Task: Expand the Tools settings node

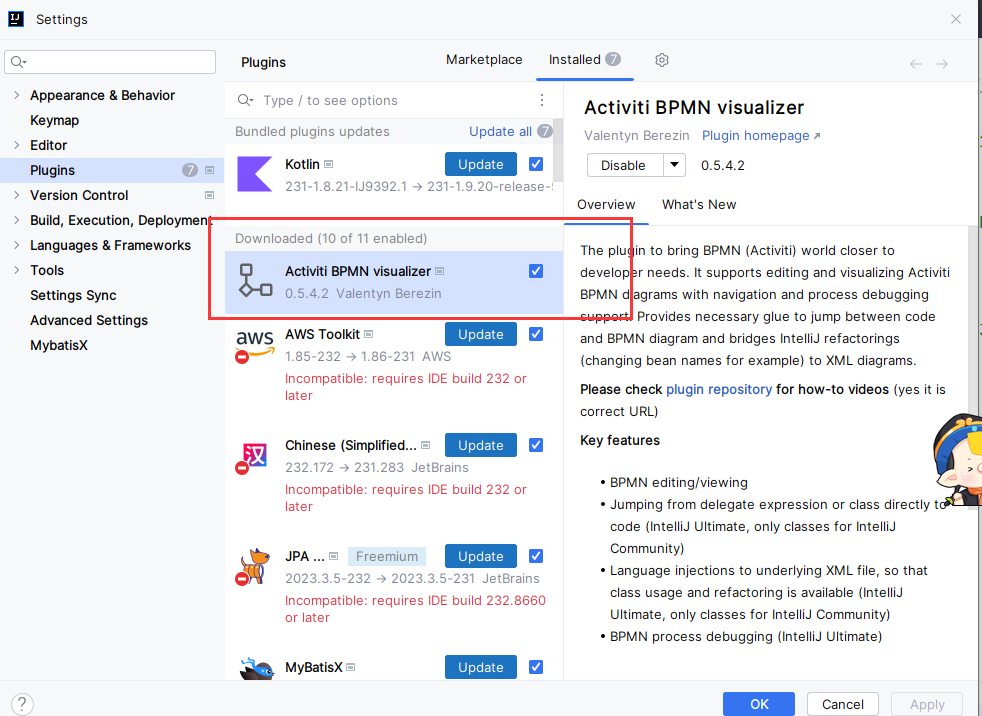Action: tap(17, 271)
